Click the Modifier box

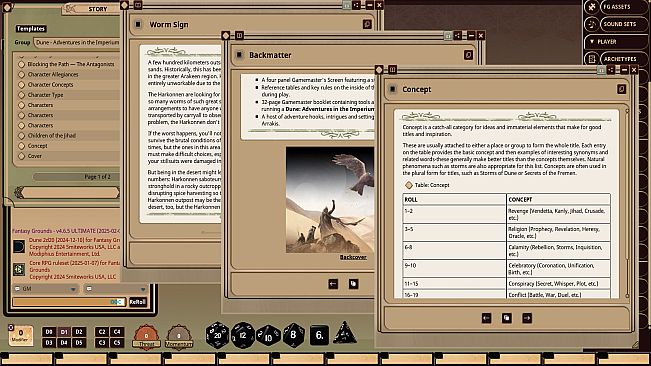[20, 335]
